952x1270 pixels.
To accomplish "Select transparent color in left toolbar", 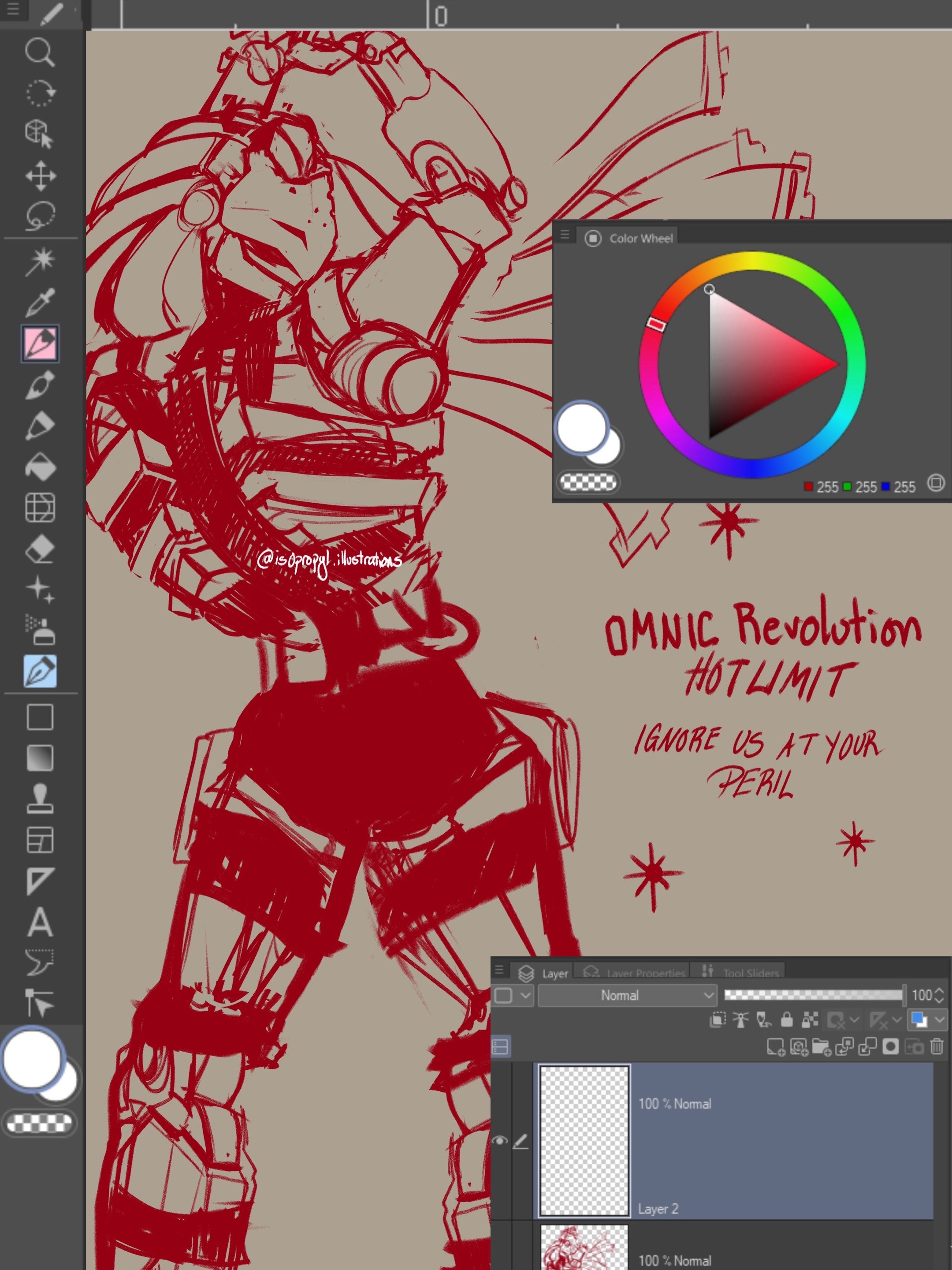I will (x=39, y=1124).
